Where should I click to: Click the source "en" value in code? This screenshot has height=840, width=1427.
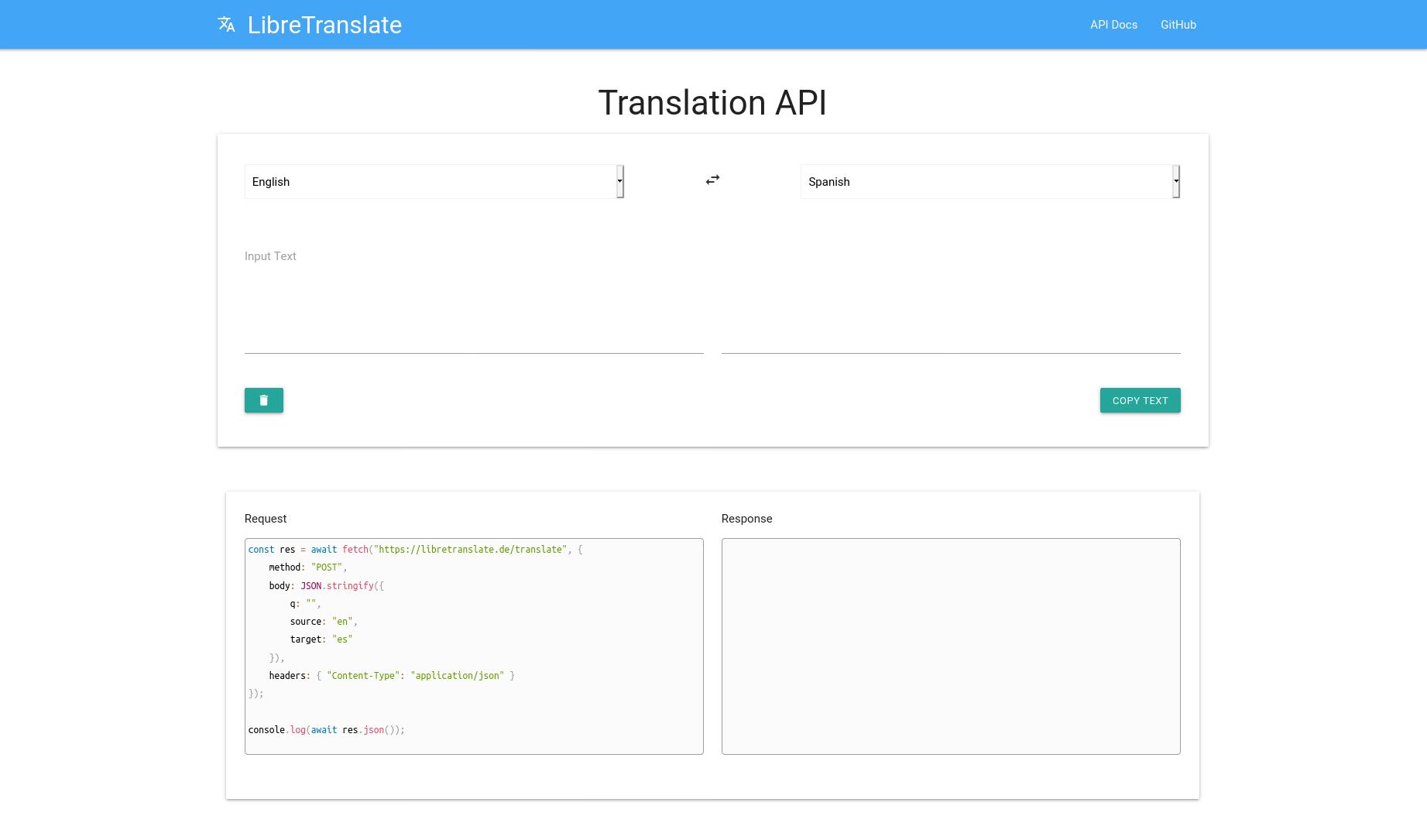coord(342,622)
